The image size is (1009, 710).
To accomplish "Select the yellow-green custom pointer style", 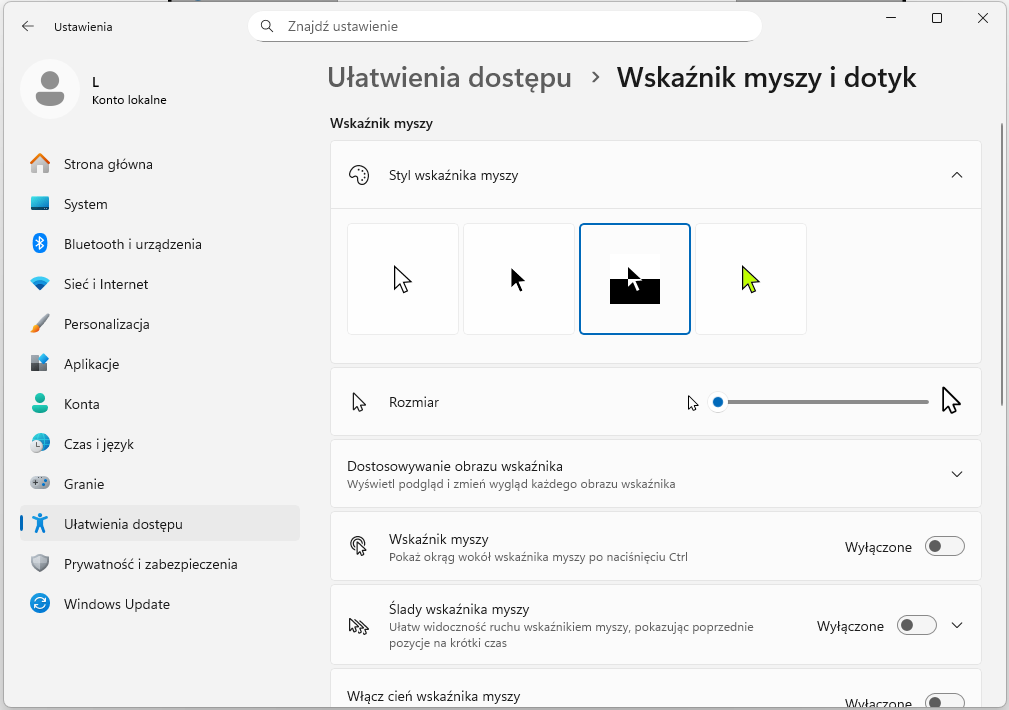I will [x=750, y=279].
